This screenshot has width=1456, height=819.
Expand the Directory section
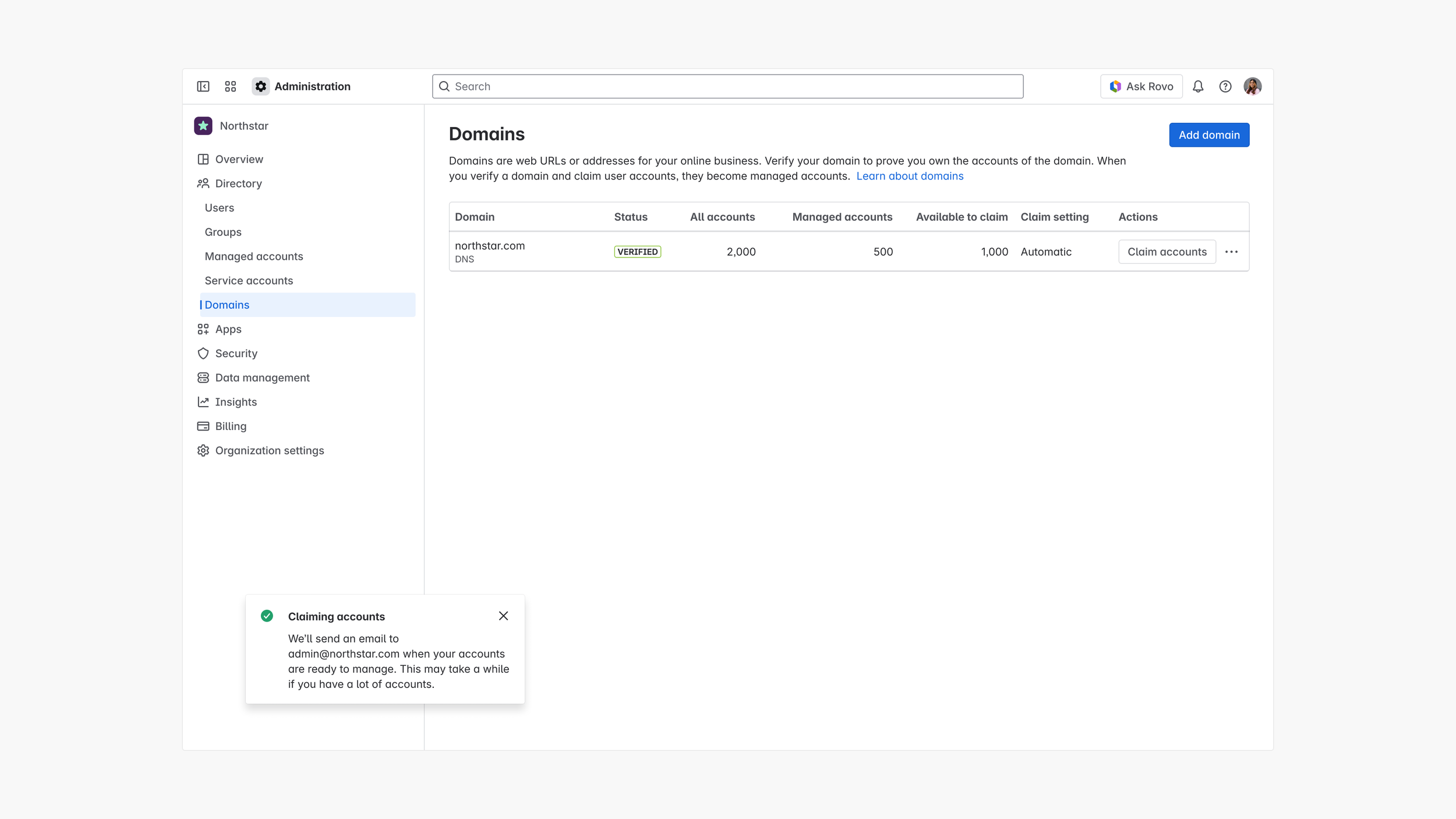pyautogui.click(x=238, y=183)
